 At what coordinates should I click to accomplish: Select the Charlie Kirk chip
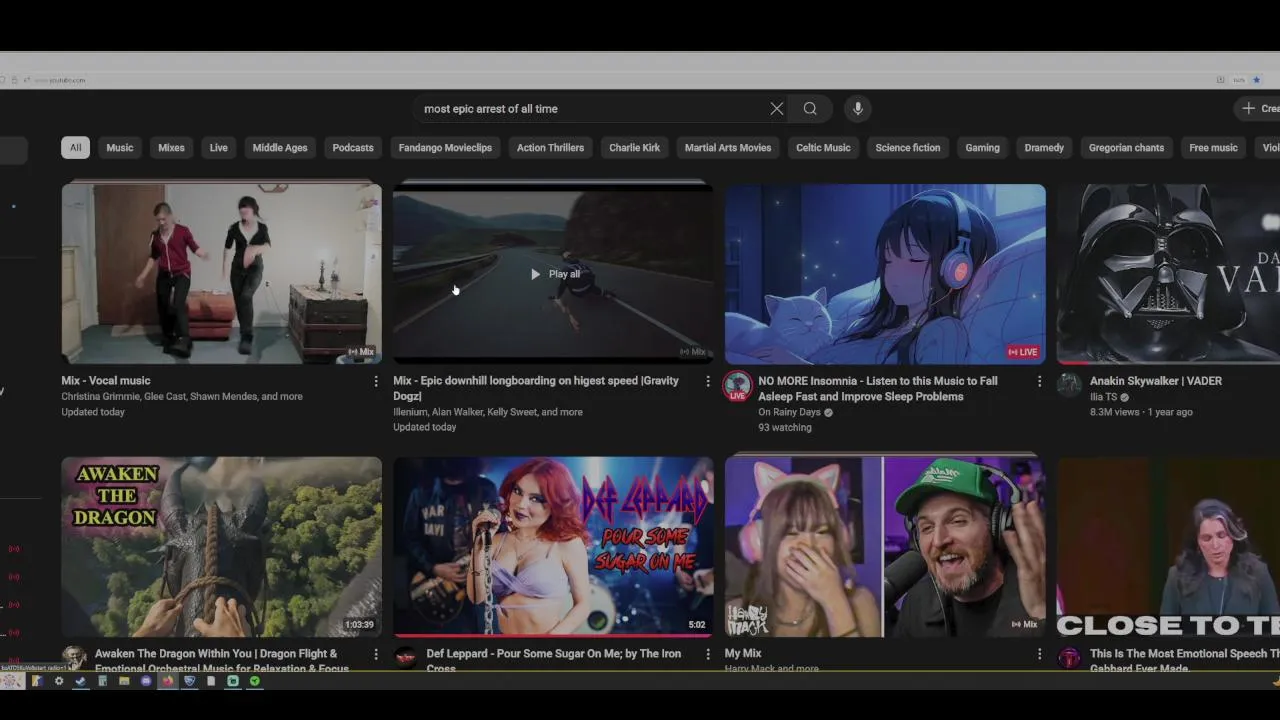click(635, 148)
